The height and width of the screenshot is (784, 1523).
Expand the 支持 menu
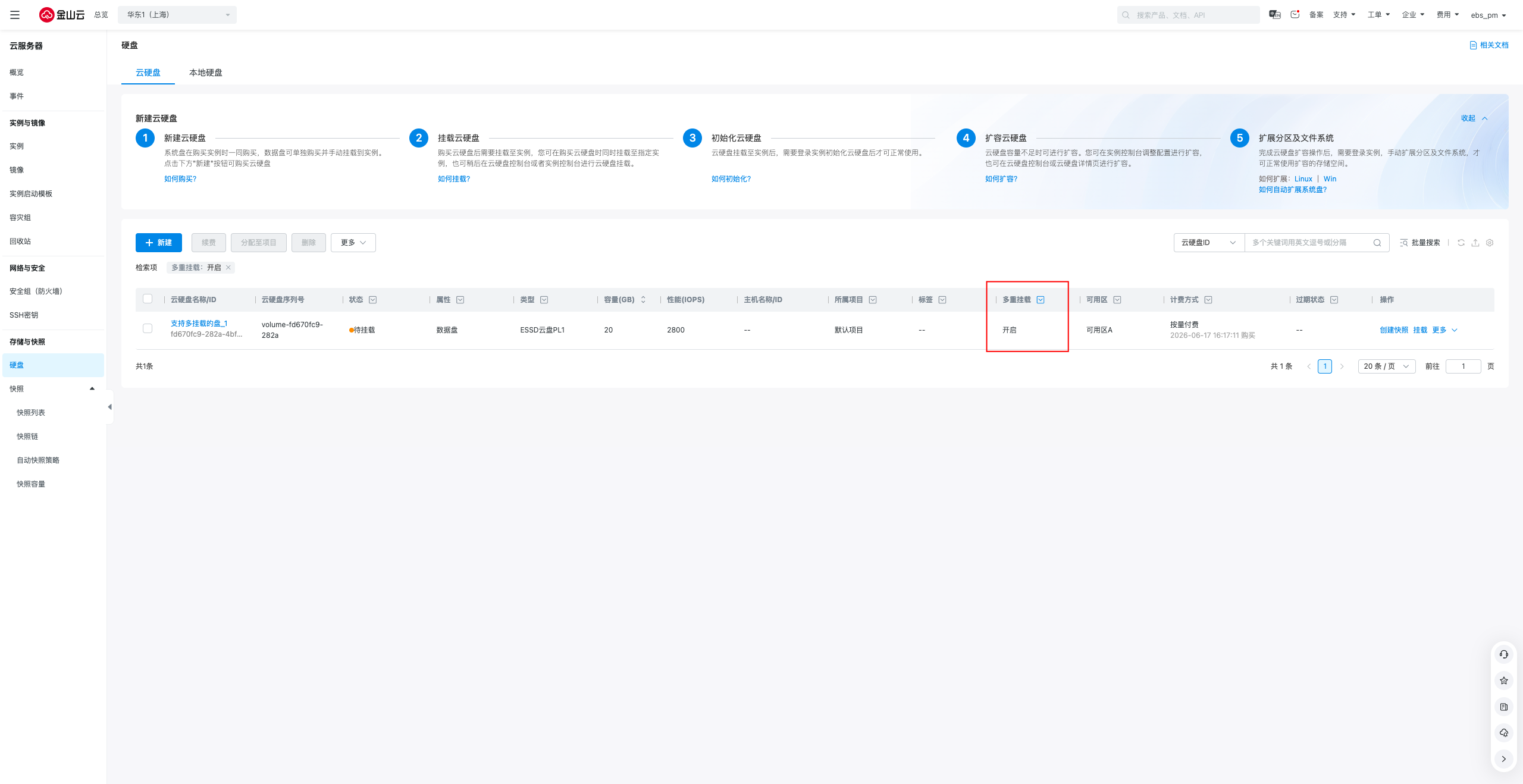1345,15
